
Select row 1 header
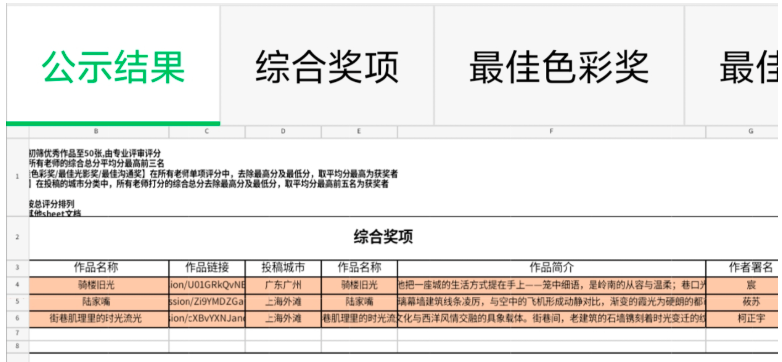click(x=17, y=177)
